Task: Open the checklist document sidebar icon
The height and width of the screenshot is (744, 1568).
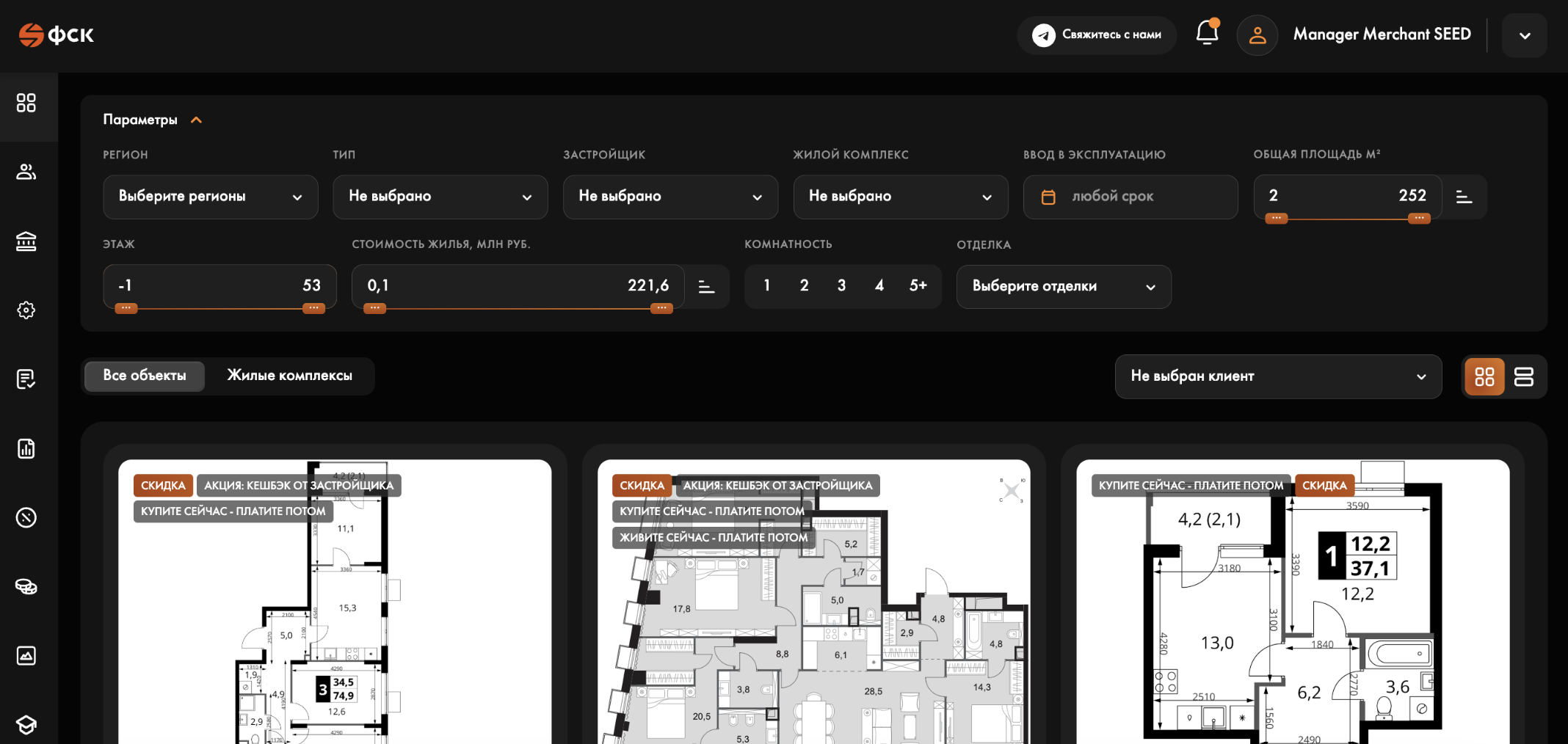Action: click(26, 379)
